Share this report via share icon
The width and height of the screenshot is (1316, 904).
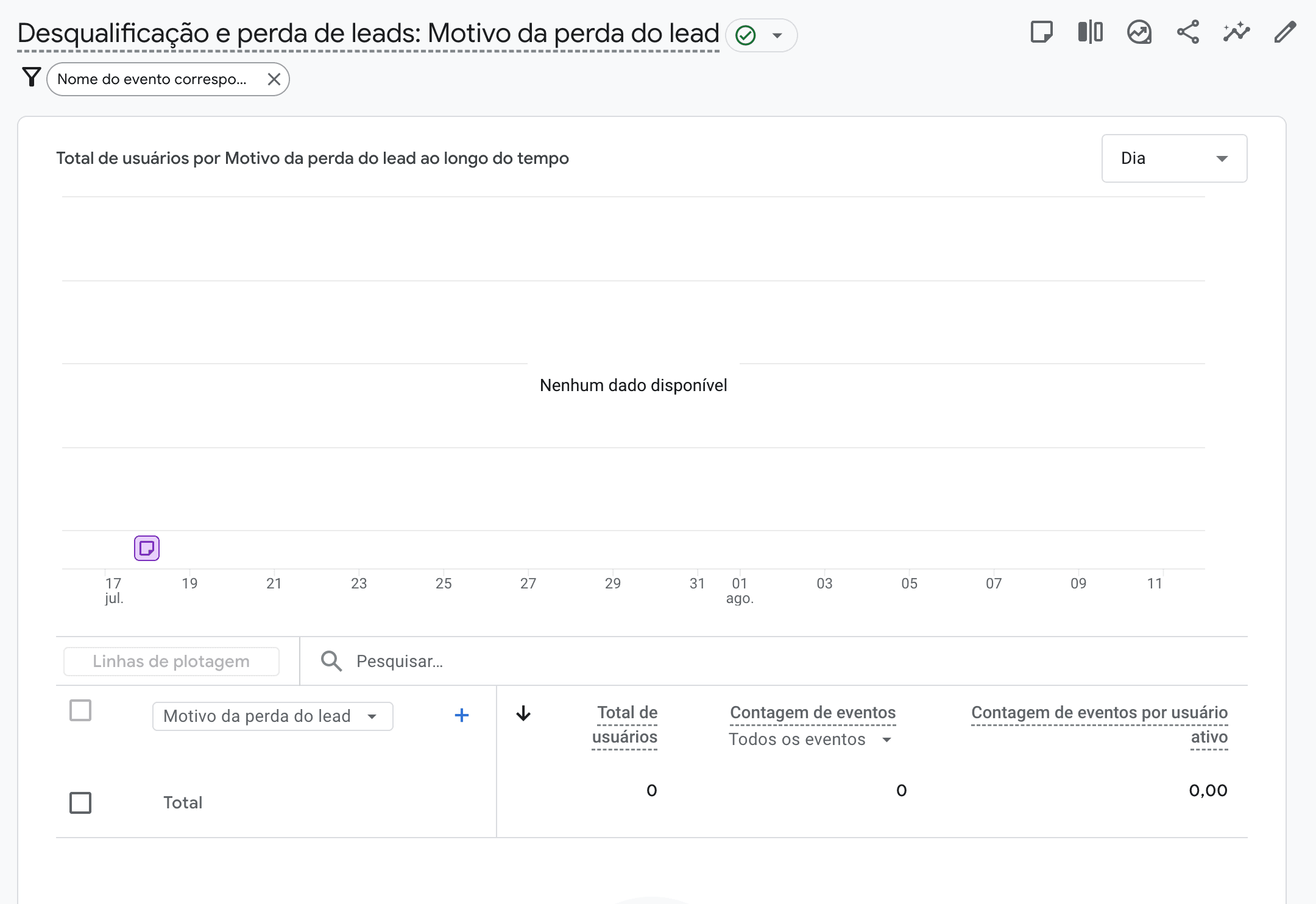point(1187,32)
